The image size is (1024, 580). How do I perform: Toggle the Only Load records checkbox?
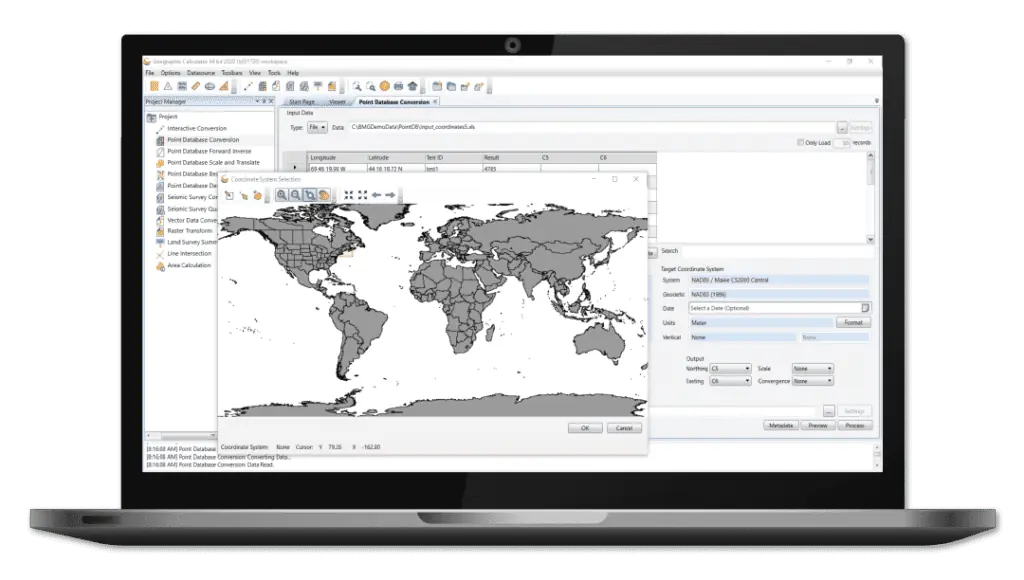801,142
